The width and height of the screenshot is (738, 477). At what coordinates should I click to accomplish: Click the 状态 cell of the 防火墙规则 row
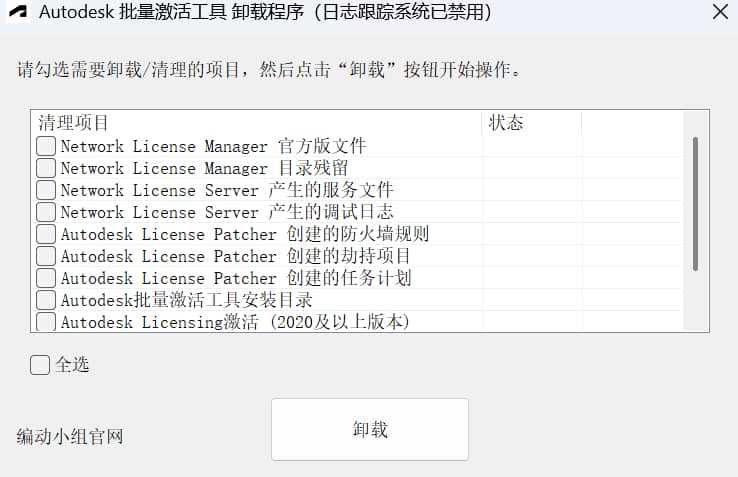tap(531, 234)
